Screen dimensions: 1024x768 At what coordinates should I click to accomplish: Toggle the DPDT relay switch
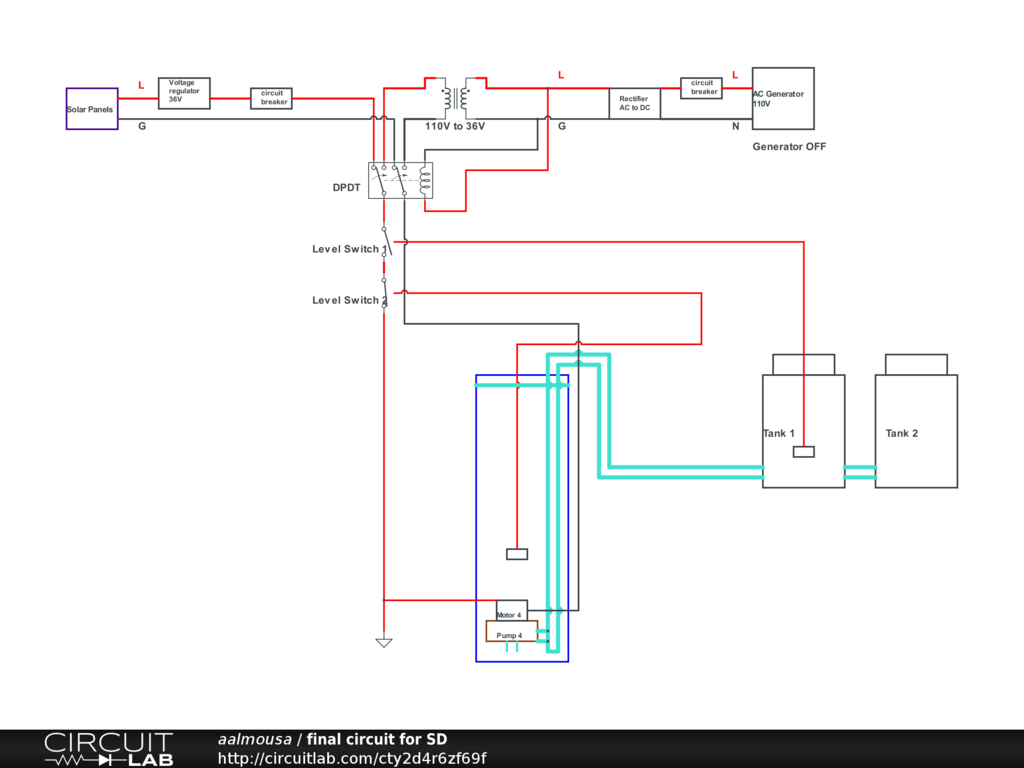(400, 180)
